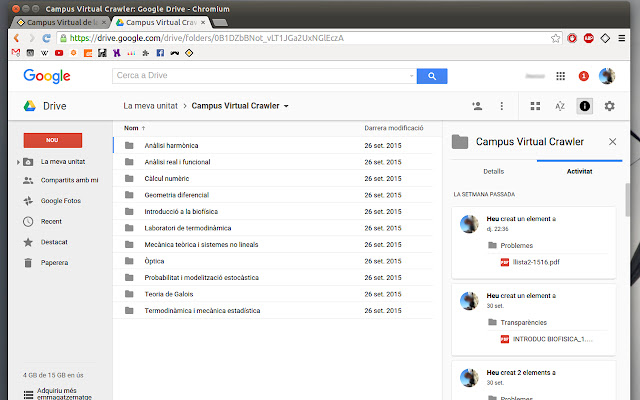Screen dimensions: 640x400
Task: Open Drive settings gear
Action: (609, 106)
